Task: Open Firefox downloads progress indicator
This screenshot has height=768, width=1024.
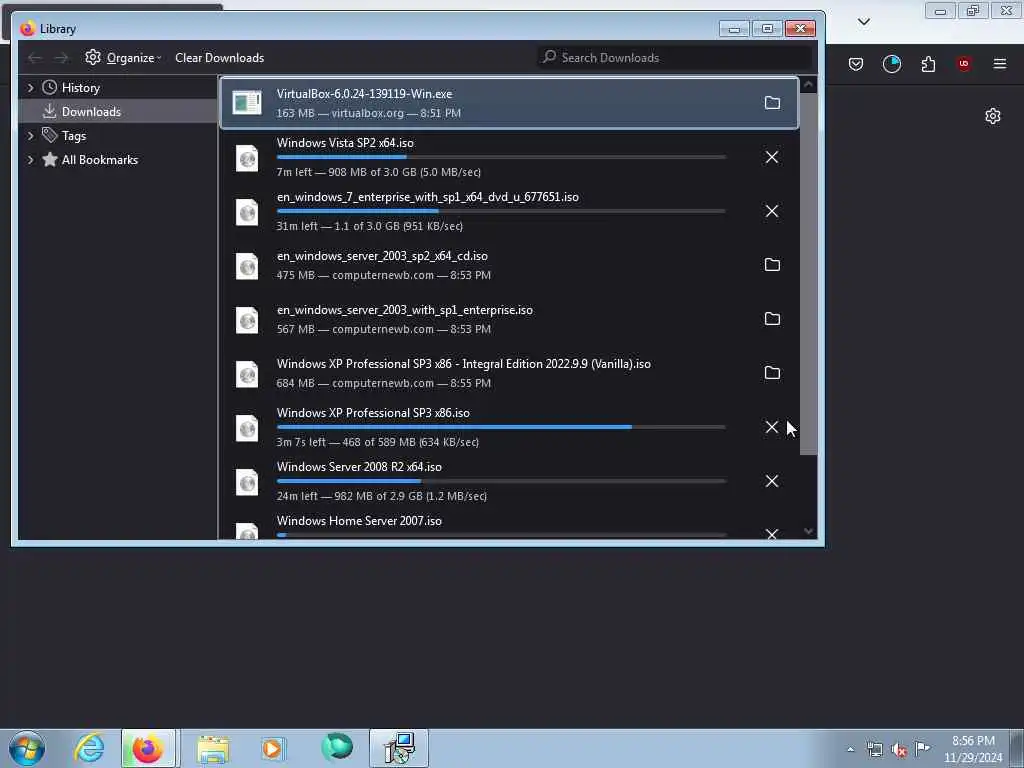Action: click(891, 64)
